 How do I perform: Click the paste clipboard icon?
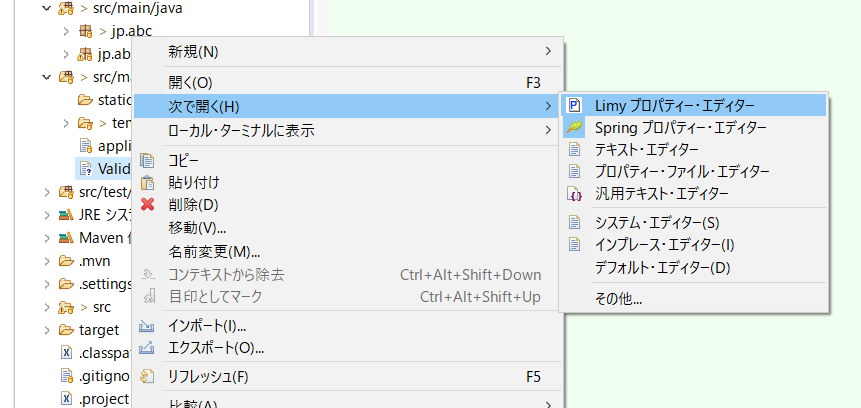pyautogui.click(x=148, y=182)
